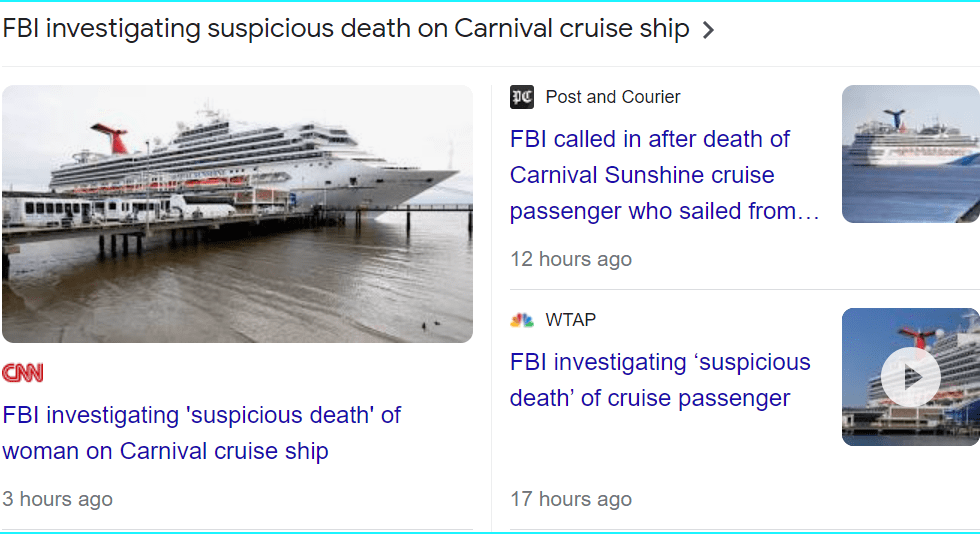Select the WTAP source label
The width and height of the screenshot is (980, 534).
click(571, 320)
